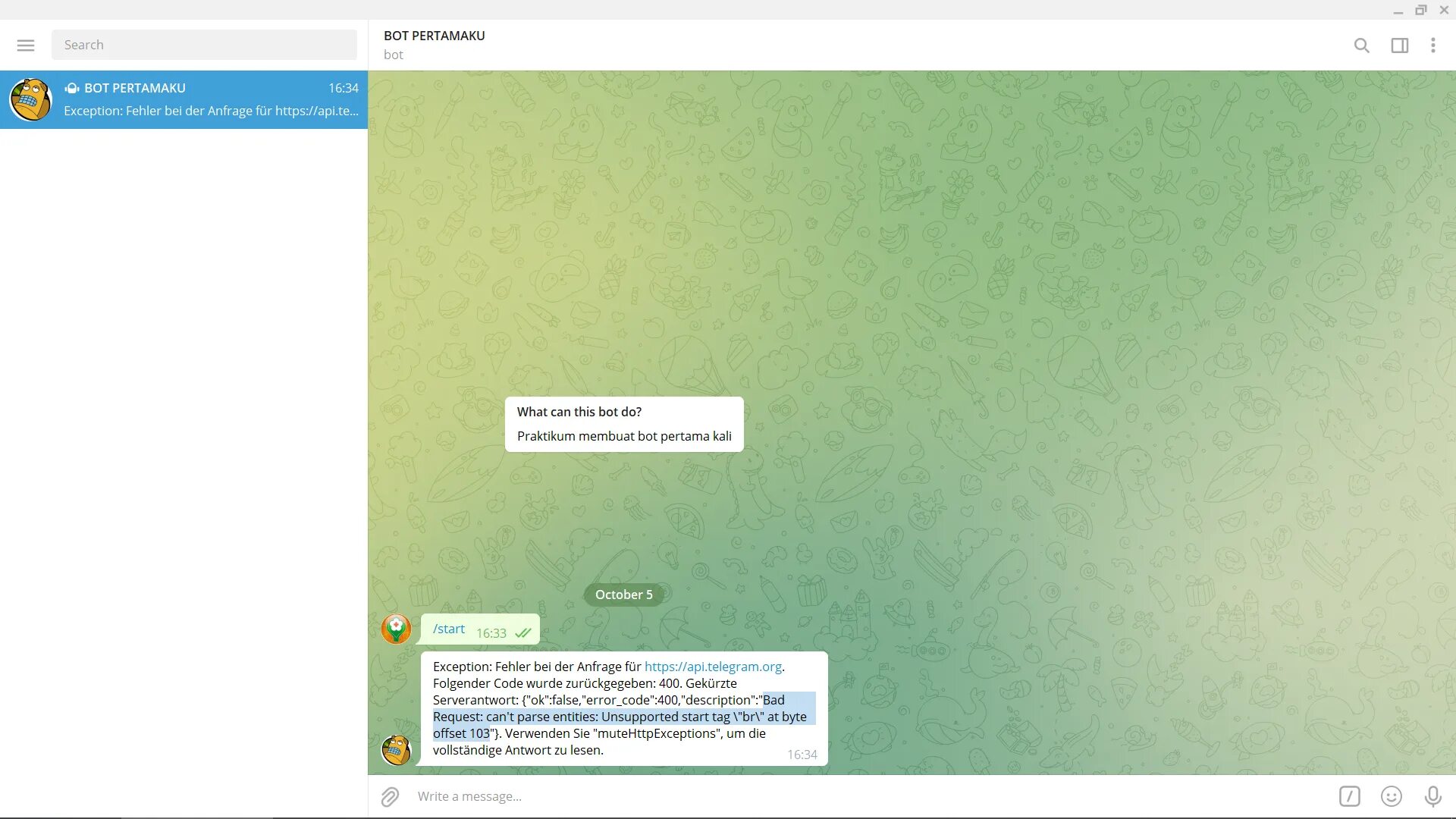
Task: Open the emoji picker smiley icon
Action: pyautogui.click(x=1391, y=796)
